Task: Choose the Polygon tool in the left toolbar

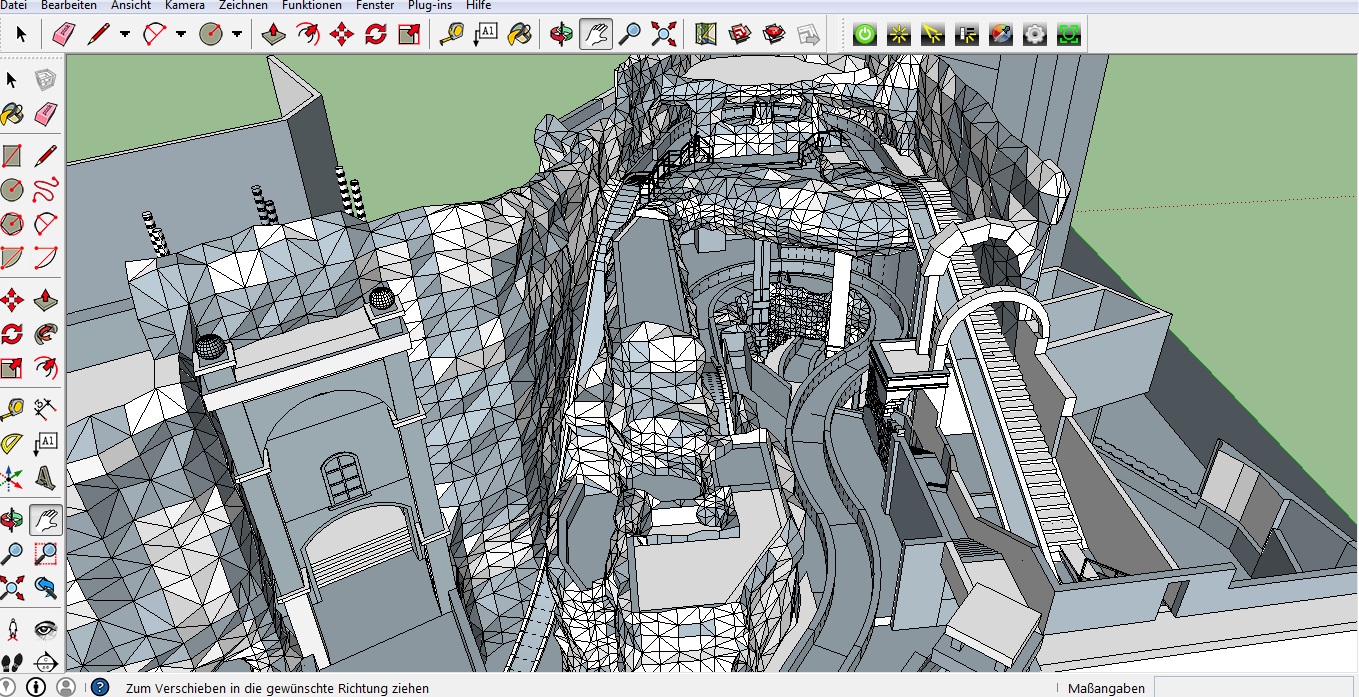Action: (x=12, y=222)
